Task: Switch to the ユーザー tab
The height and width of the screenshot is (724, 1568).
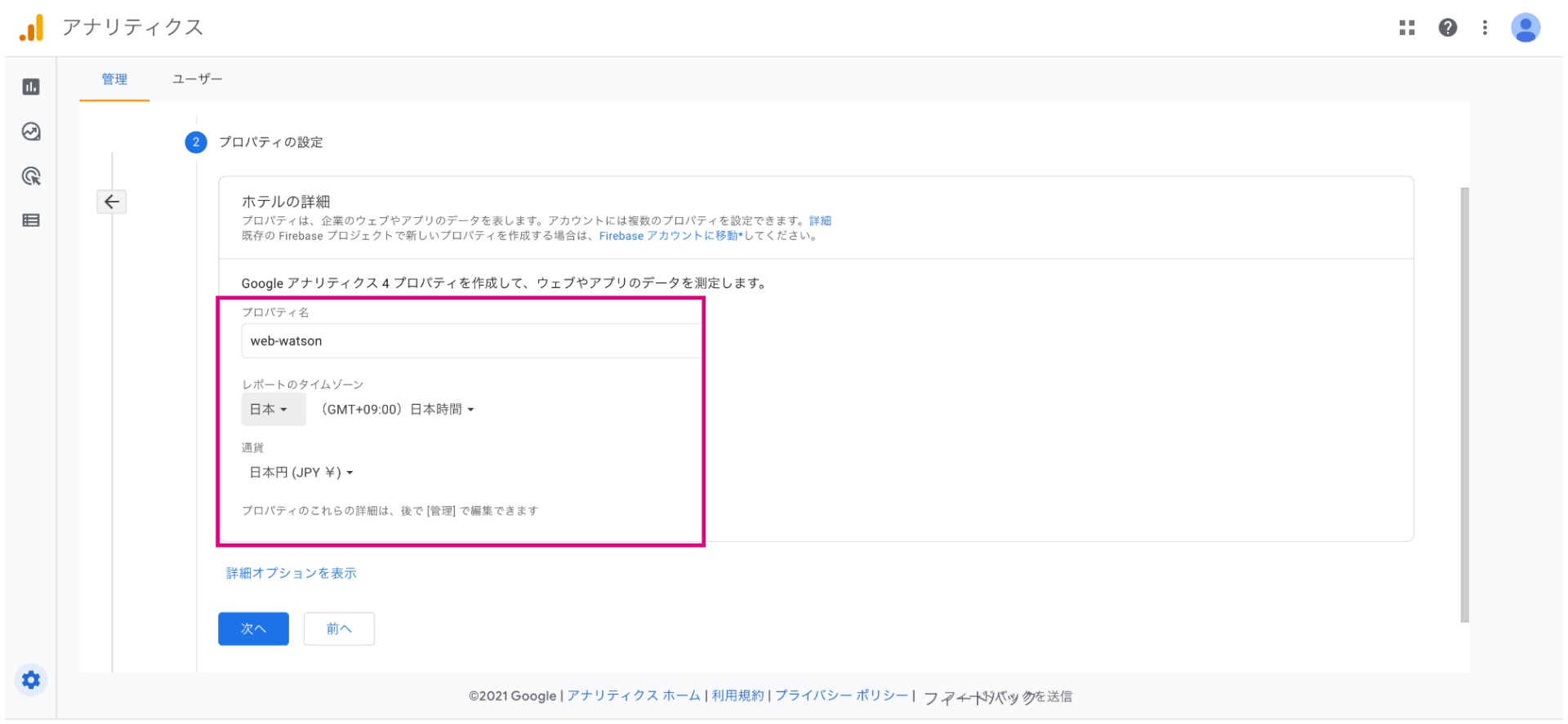Action: 197,79
